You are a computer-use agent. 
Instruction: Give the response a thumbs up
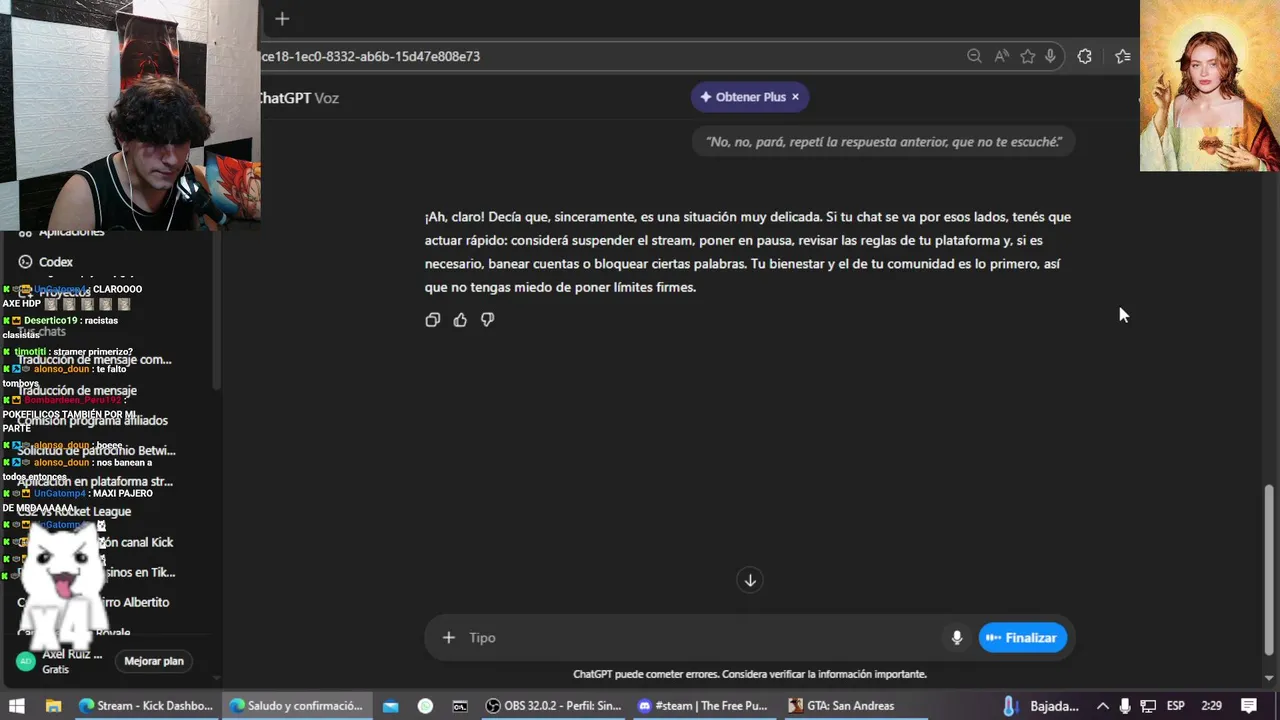click(460, 320)
